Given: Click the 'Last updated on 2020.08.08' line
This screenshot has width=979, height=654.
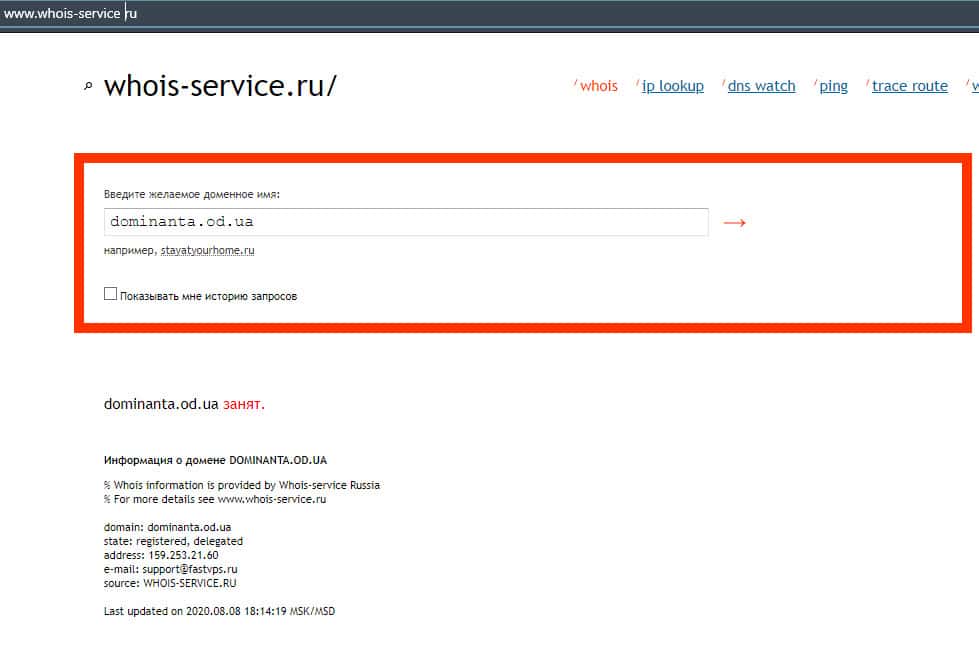Looking at the screenshot, I should (219, 611).
